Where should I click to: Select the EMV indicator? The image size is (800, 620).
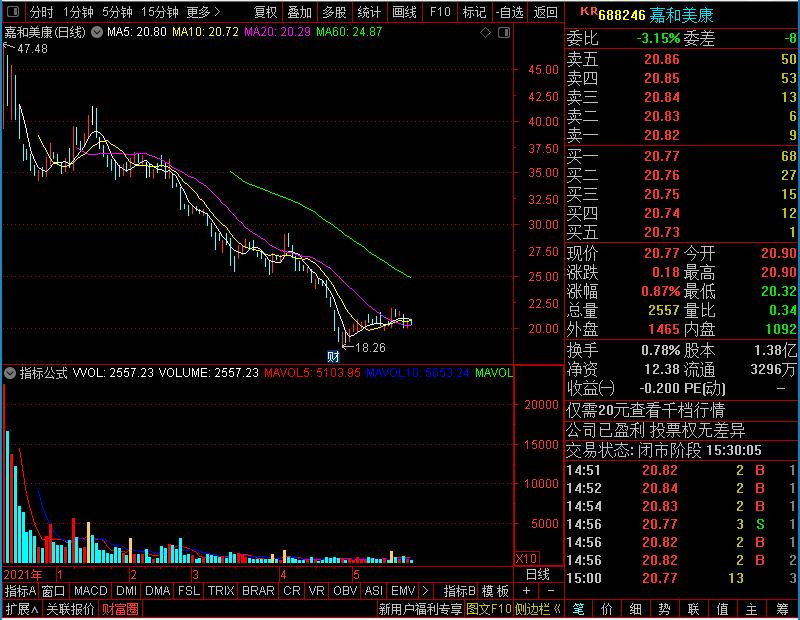(x=403, y=591)
